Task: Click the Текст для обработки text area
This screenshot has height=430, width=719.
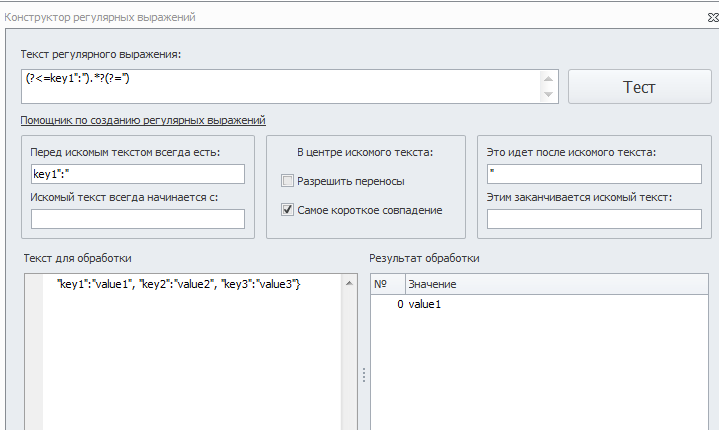Action: 192,352
